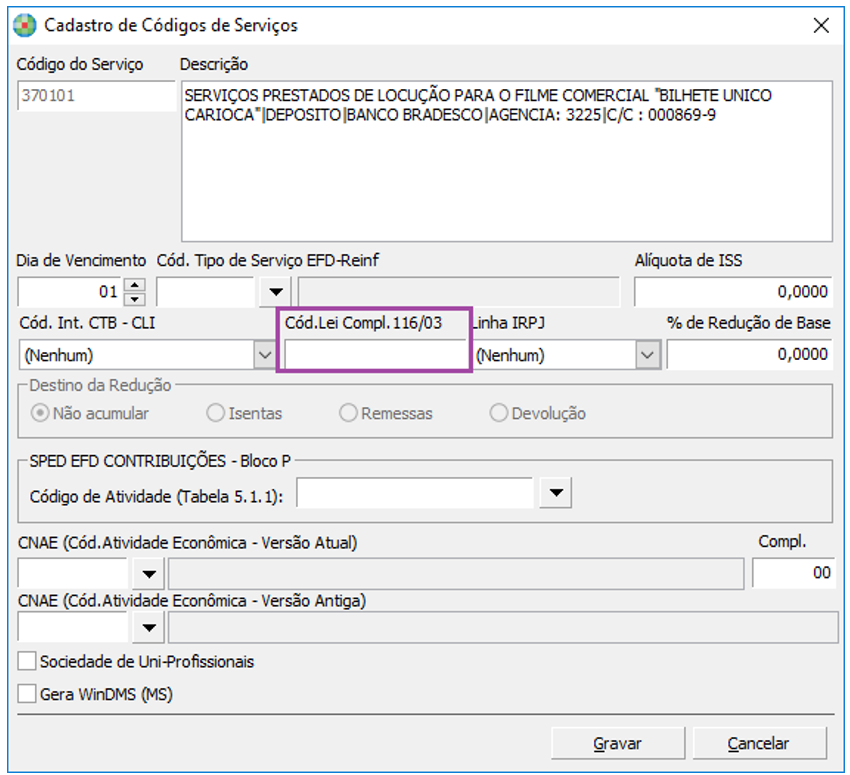Expand the Cód. Int. CTB - CLI combo box

tap(265, 355)
